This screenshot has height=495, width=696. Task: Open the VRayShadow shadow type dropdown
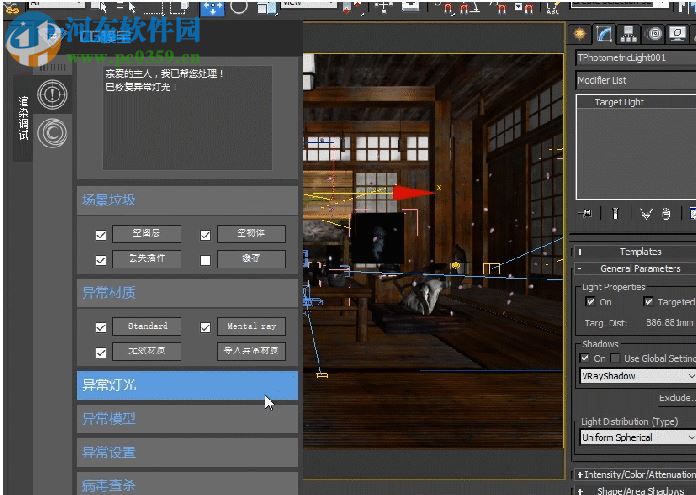click(x=638, y=376)
